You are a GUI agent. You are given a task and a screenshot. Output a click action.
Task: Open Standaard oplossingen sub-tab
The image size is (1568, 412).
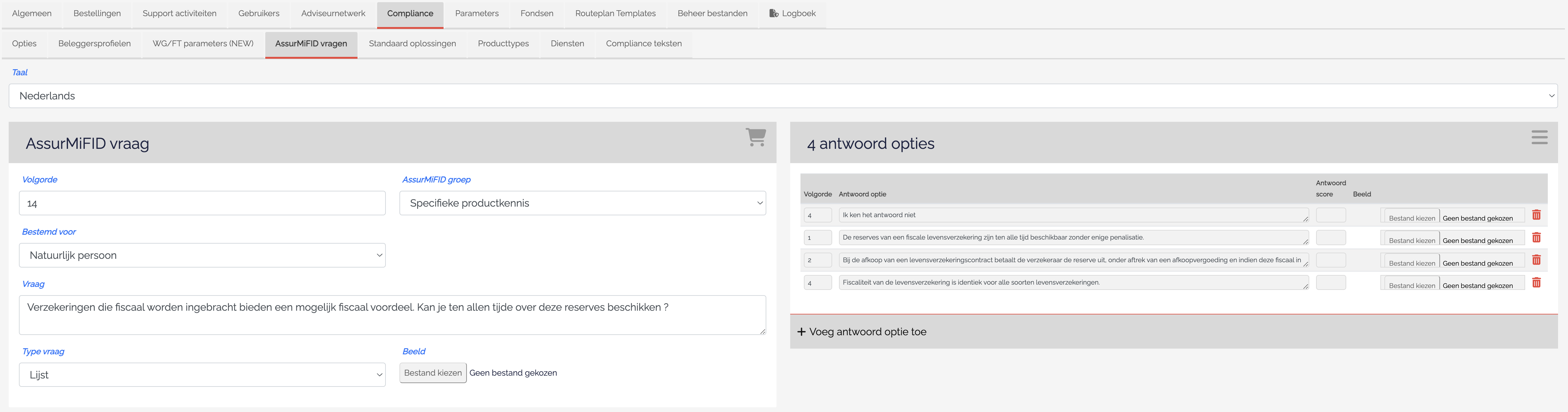[412, 44]
